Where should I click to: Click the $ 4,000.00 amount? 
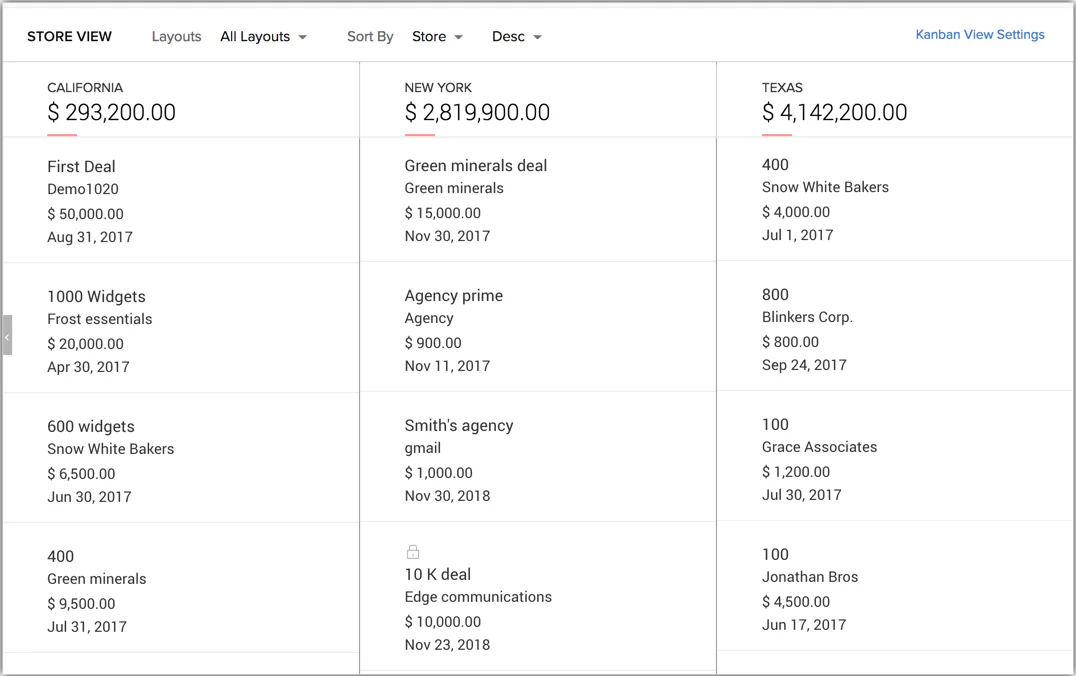pos(796,212)
